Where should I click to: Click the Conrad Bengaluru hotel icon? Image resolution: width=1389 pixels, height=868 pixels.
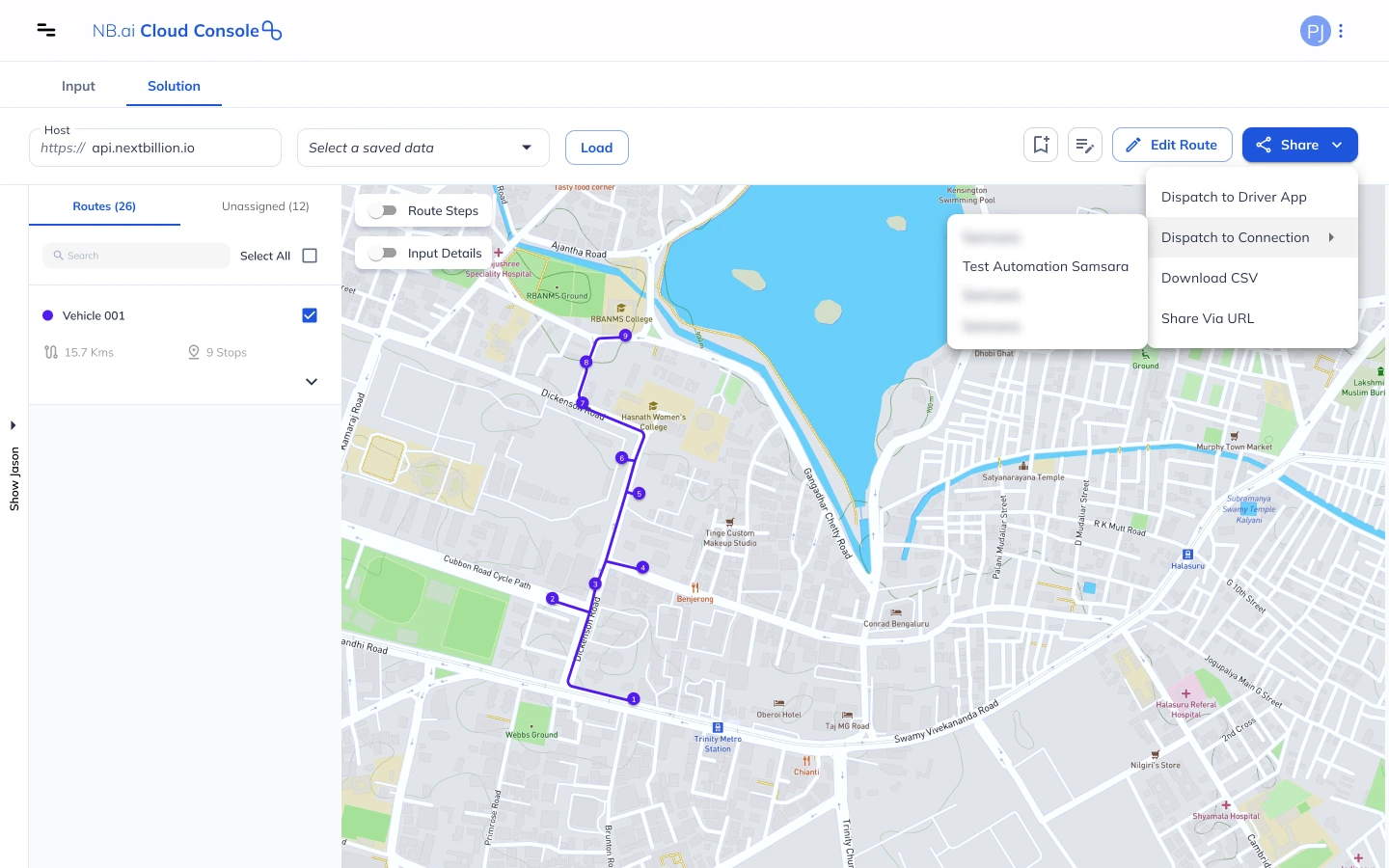pyautogui.click(x=896, y=612)
